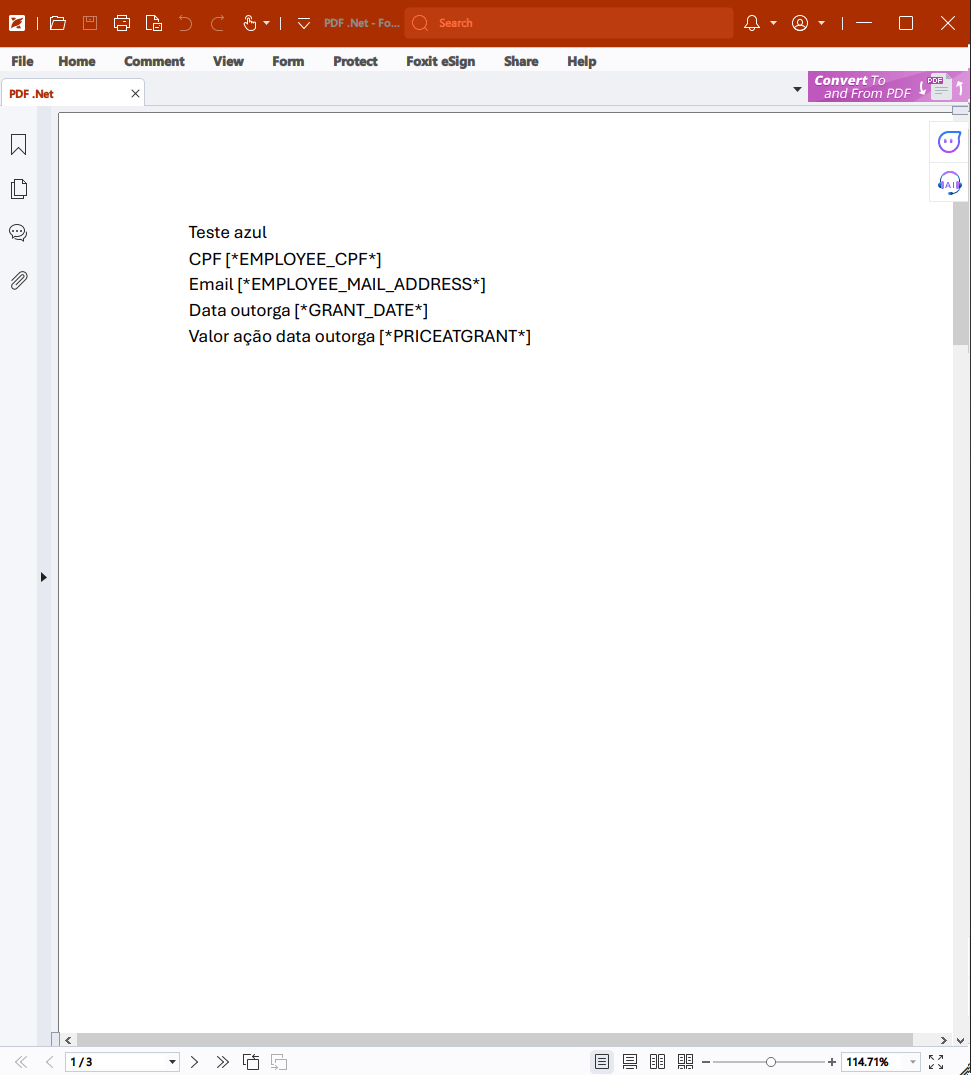Go to the next page
Image resolution: width=971 pixels, height=1075 pixels.
tap(194, 1061)
